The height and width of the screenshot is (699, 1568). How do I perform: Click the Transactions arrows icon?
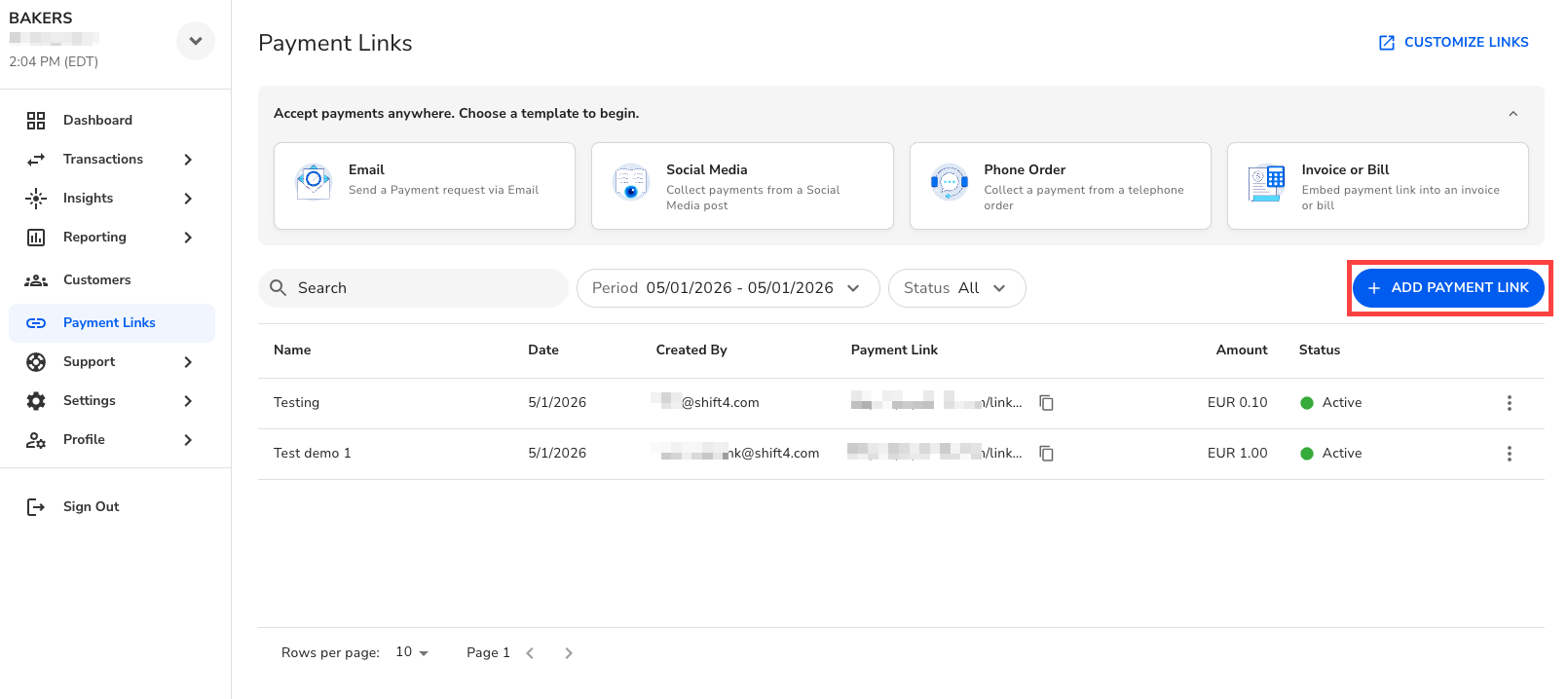point(36,160)
